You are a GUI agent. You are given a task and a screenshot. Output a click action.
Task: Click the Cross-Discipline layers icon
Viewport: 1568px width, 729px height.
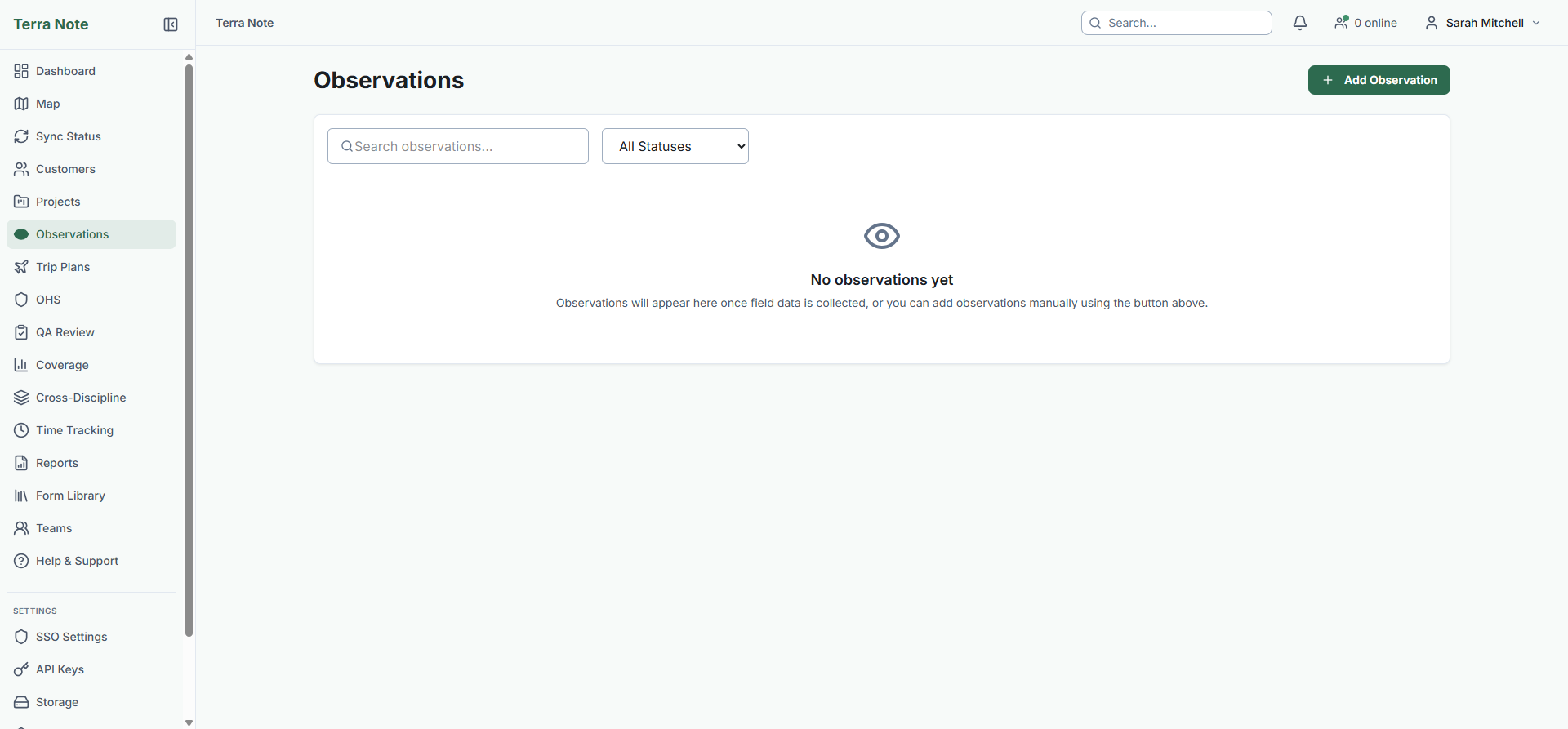coord(21,398)
